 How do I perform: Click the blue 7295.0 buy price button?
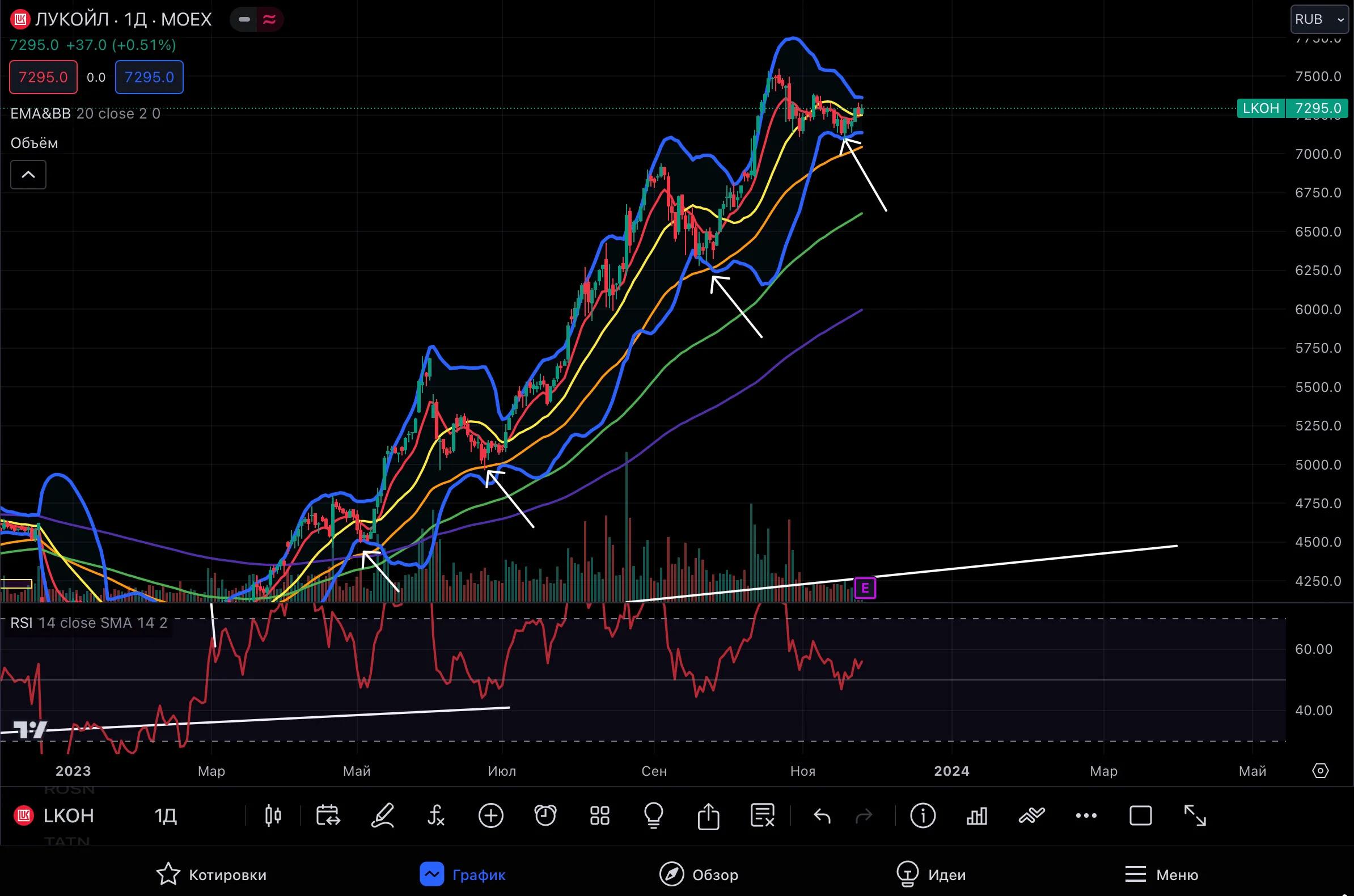149,77
